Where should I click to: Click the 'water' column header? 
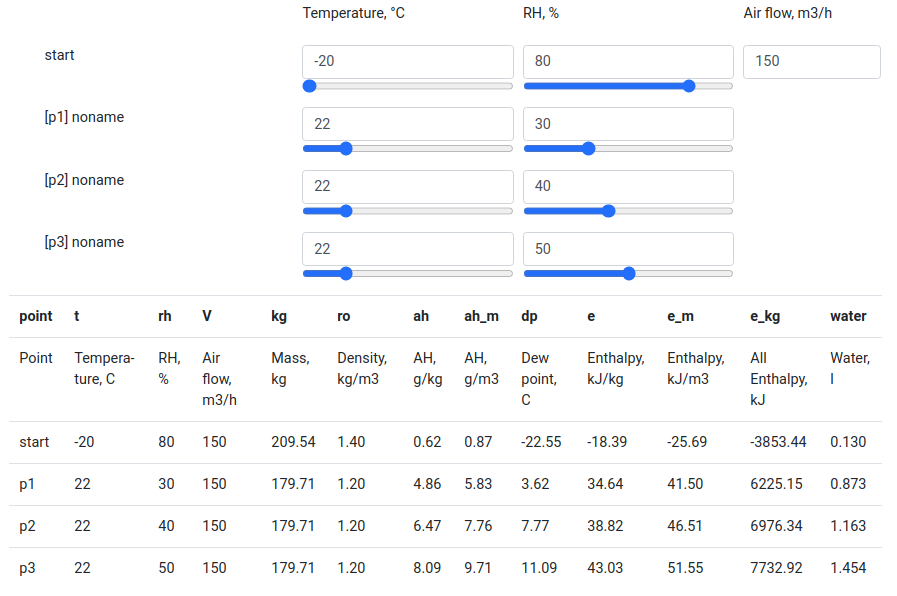click(848, 316)
